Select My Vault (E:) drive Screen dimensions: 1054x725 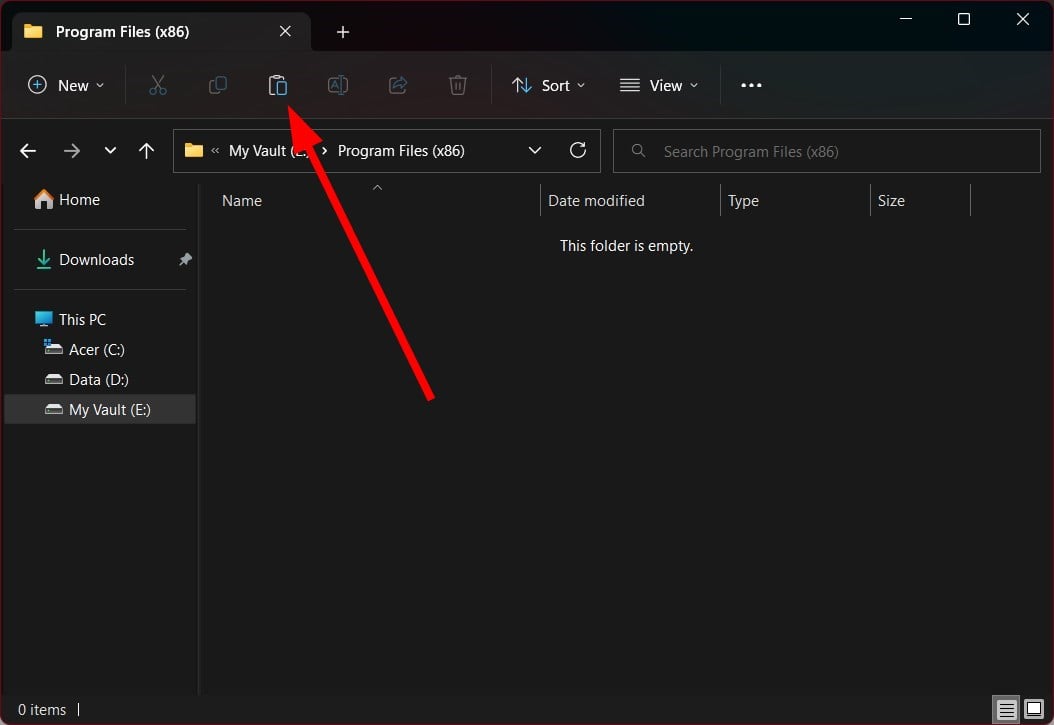[109, 409]
